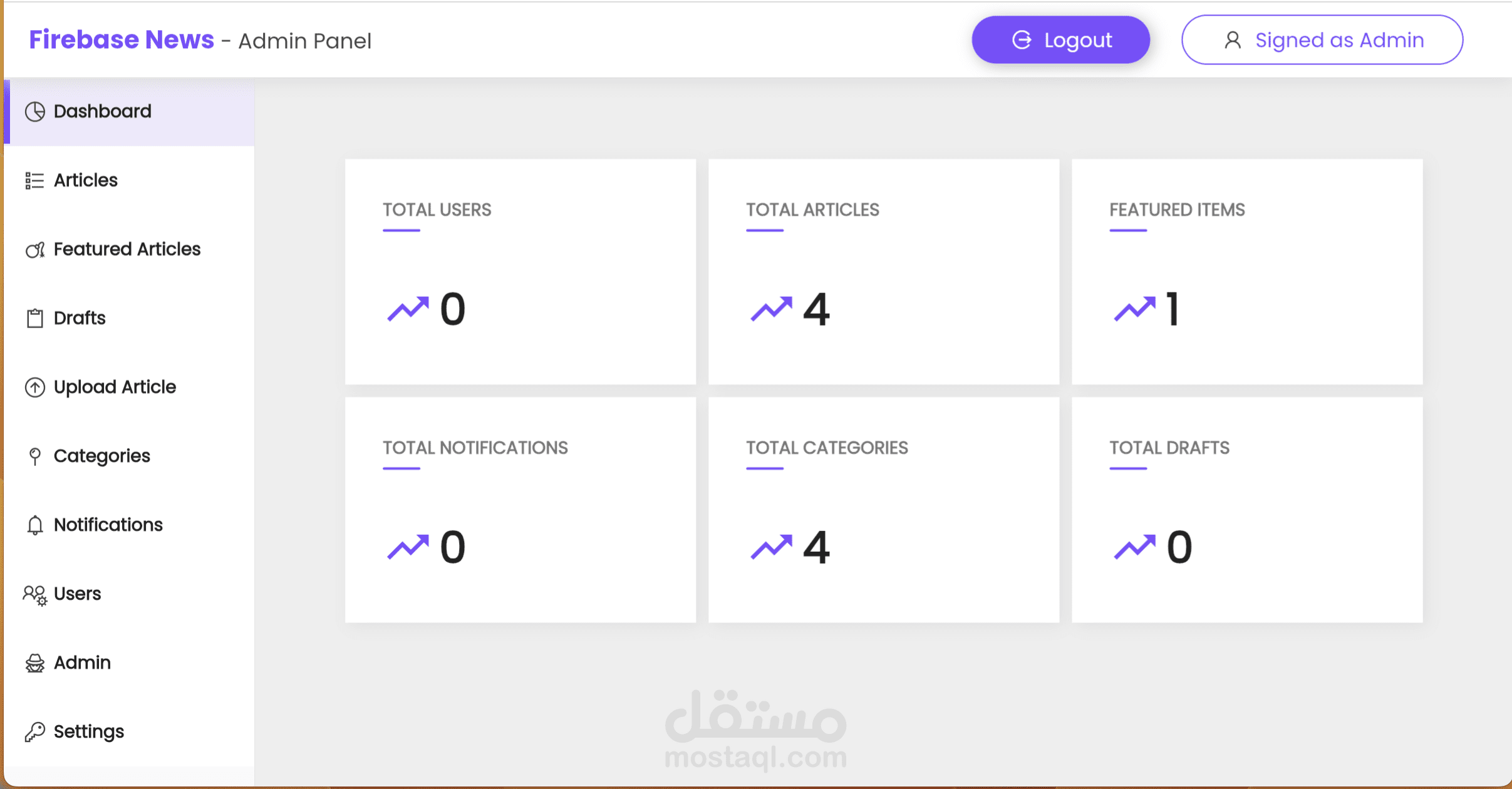Image resolution: width=1512 pixels, height=789 pixels.
Task: Go to Featured Articles page
Action: [127, 249]
